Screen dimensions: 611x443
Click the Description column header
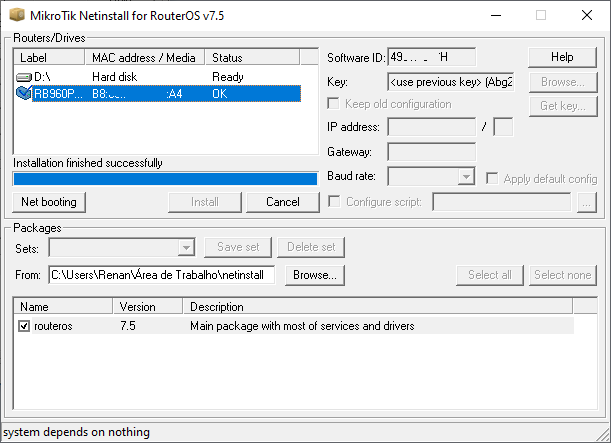click(378, 306)
